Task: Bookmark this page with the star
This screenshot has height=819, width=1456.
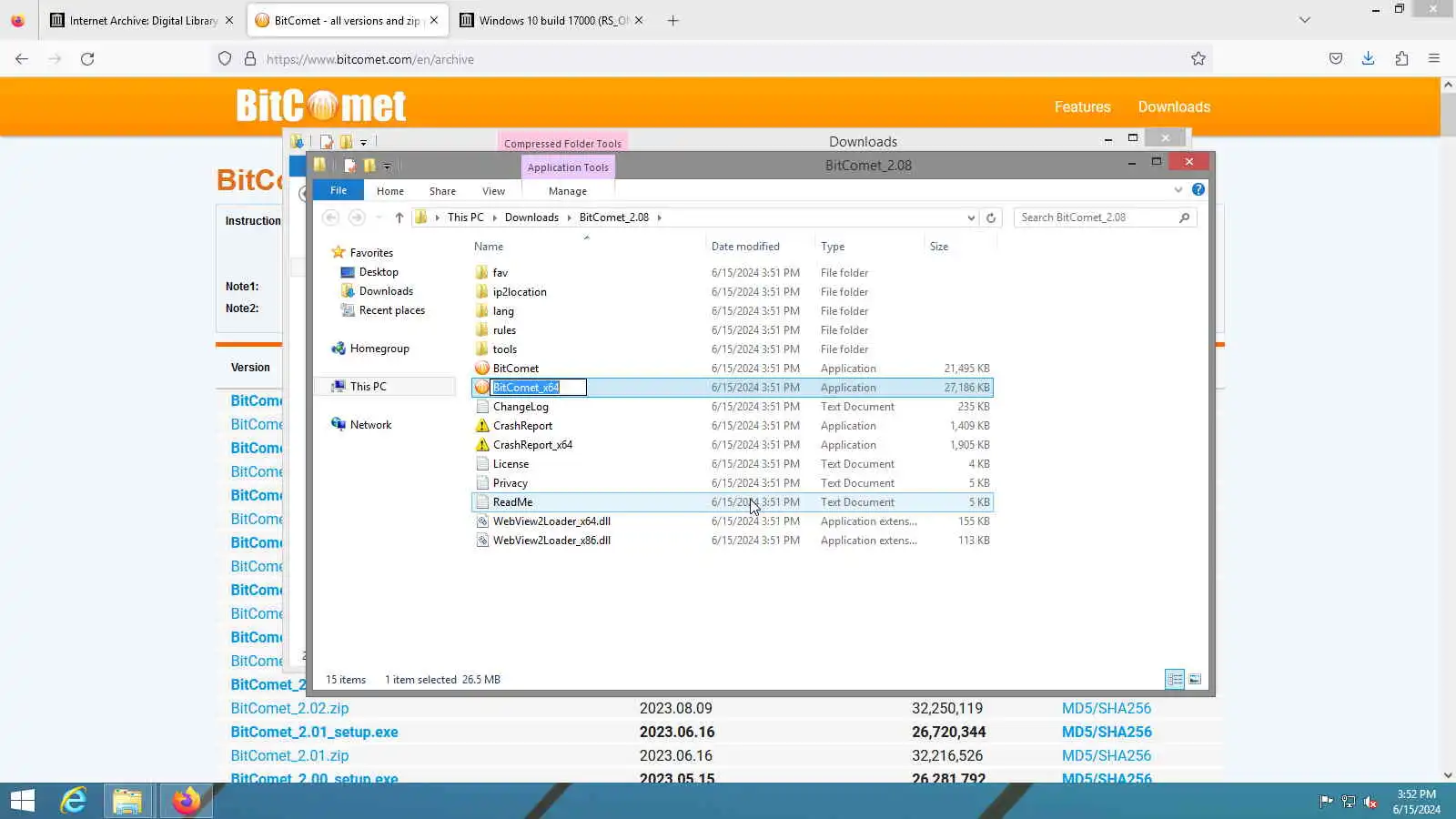Action: pyautogui.click(x=1198, y=59)
